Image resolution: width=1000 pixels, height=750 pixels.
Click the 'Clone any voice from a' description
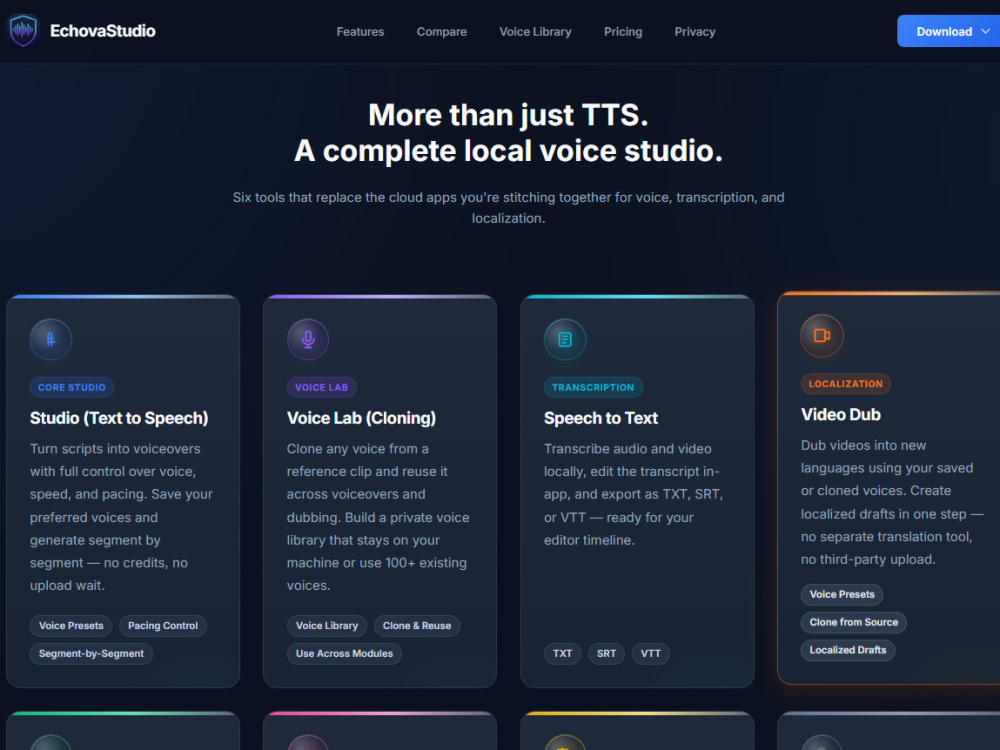tap(378, 517)
